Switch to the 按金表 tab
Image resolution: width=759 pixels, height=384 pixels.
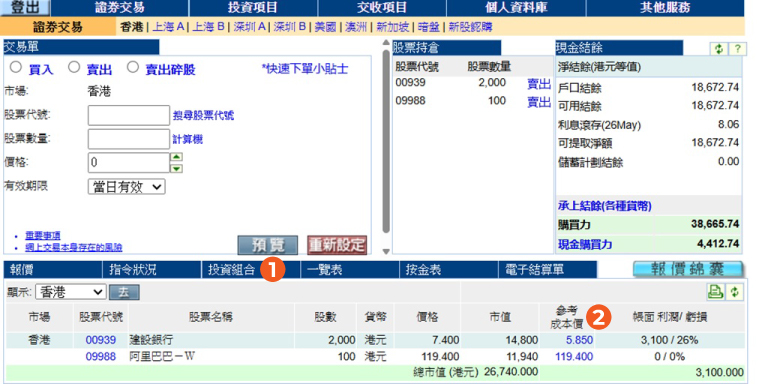point(448,270)
